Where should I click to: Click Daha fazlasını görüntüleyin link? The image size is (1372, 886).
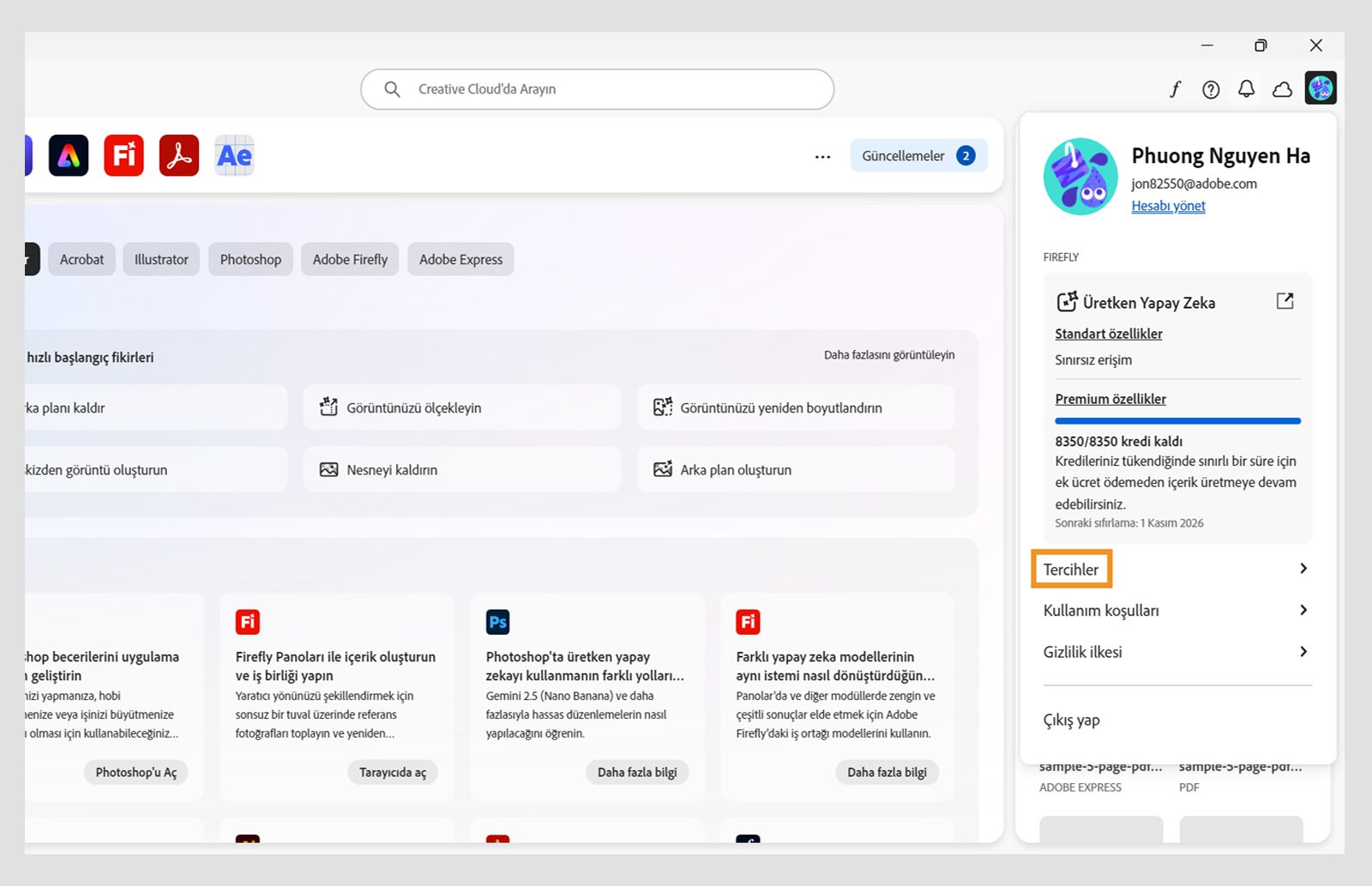pos(889,355)
